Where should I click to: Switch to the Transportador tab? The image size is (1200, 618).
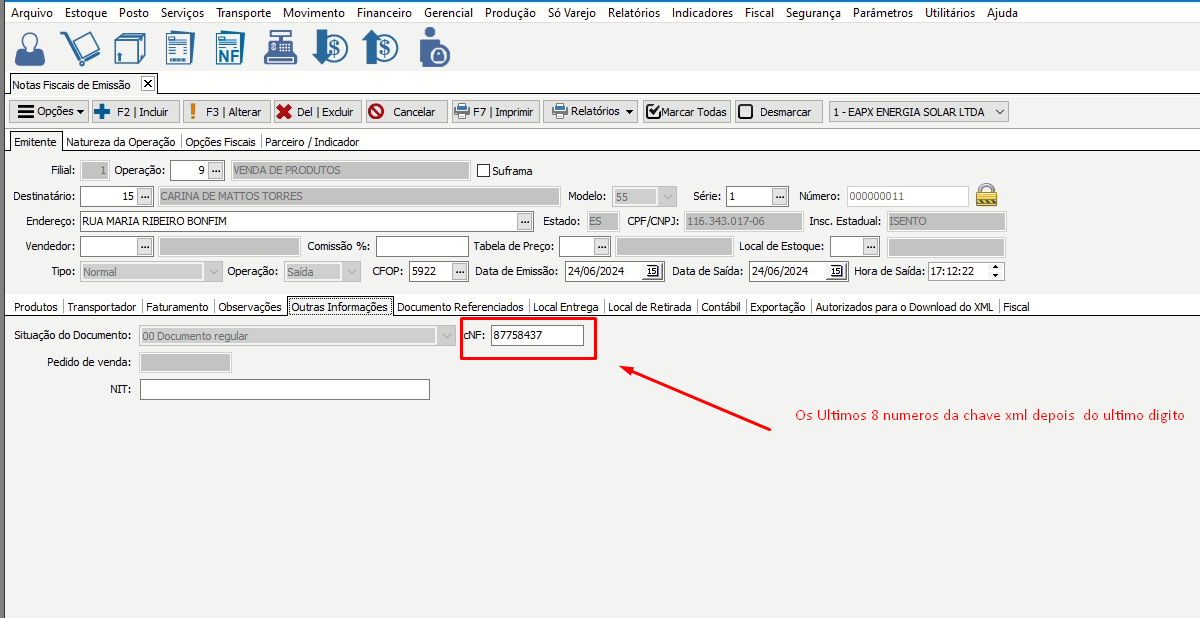pyautogui.click(x=103, y=307)
